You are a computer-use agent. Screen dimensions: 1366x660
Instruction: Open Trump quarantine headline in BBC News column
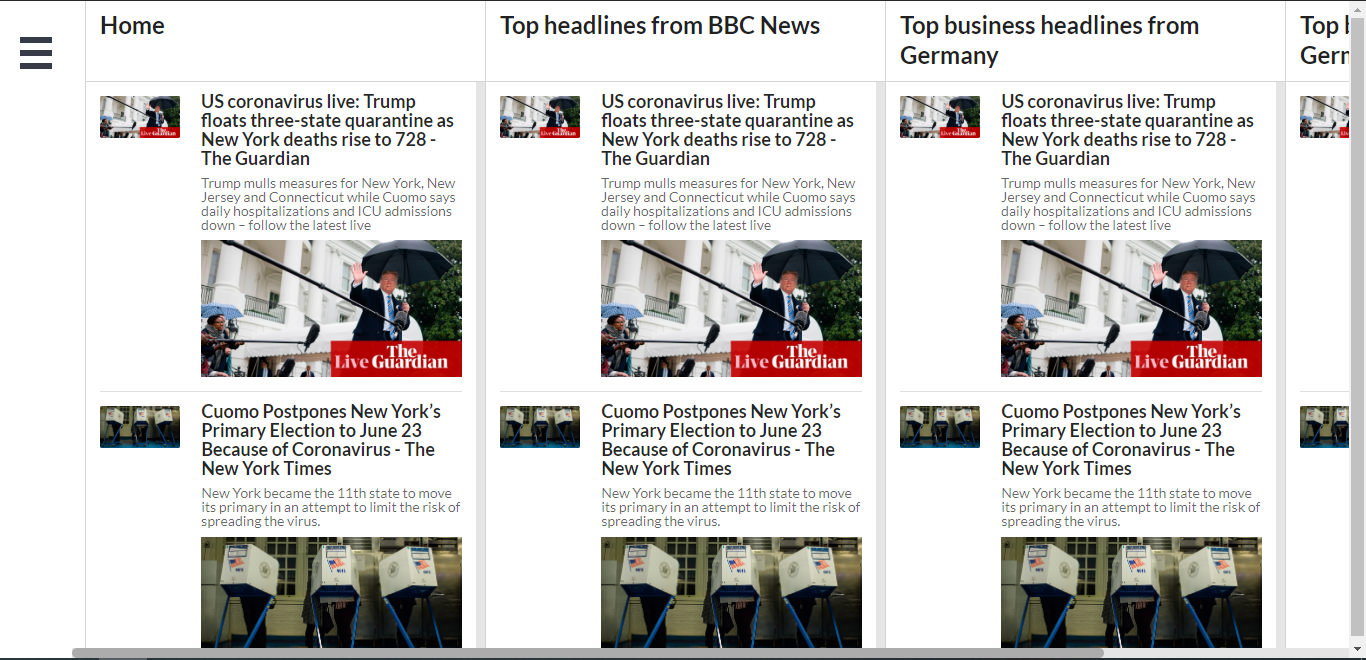click(727, 130)
